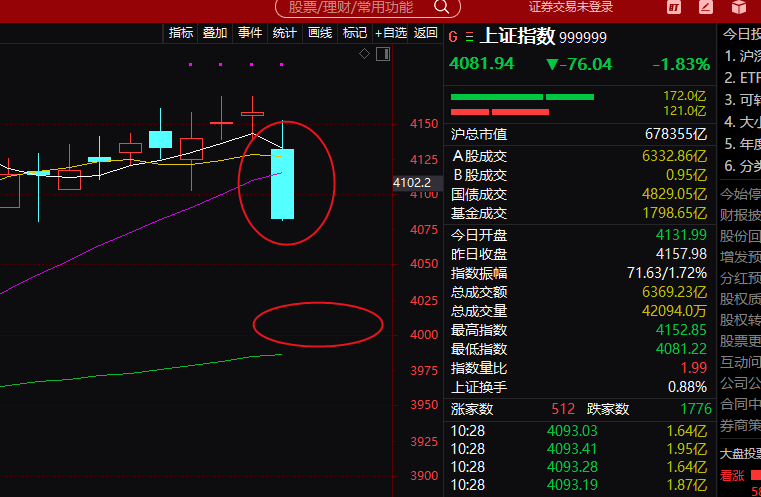Open the 标记 toolbar menu
761x497 pixels.
click(x=355, y=33)
